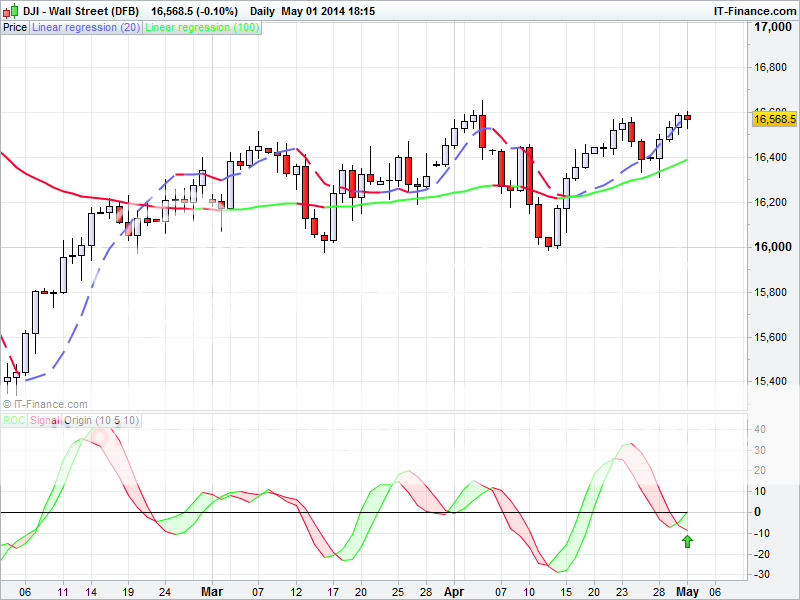Click the green up arrow signal marker
Screen dimensions: 800x600
(x=687, y=542)
